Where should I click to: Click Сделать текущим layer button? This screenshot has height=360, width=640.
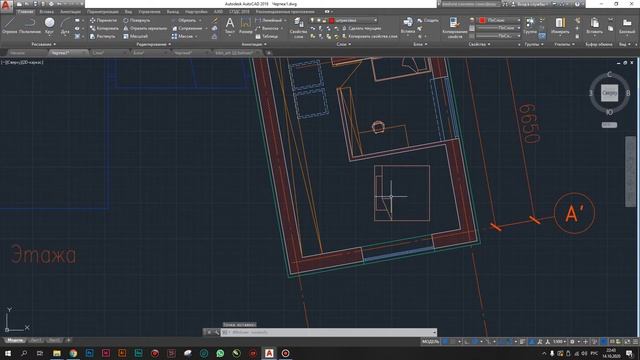click(x=361, y=28)
